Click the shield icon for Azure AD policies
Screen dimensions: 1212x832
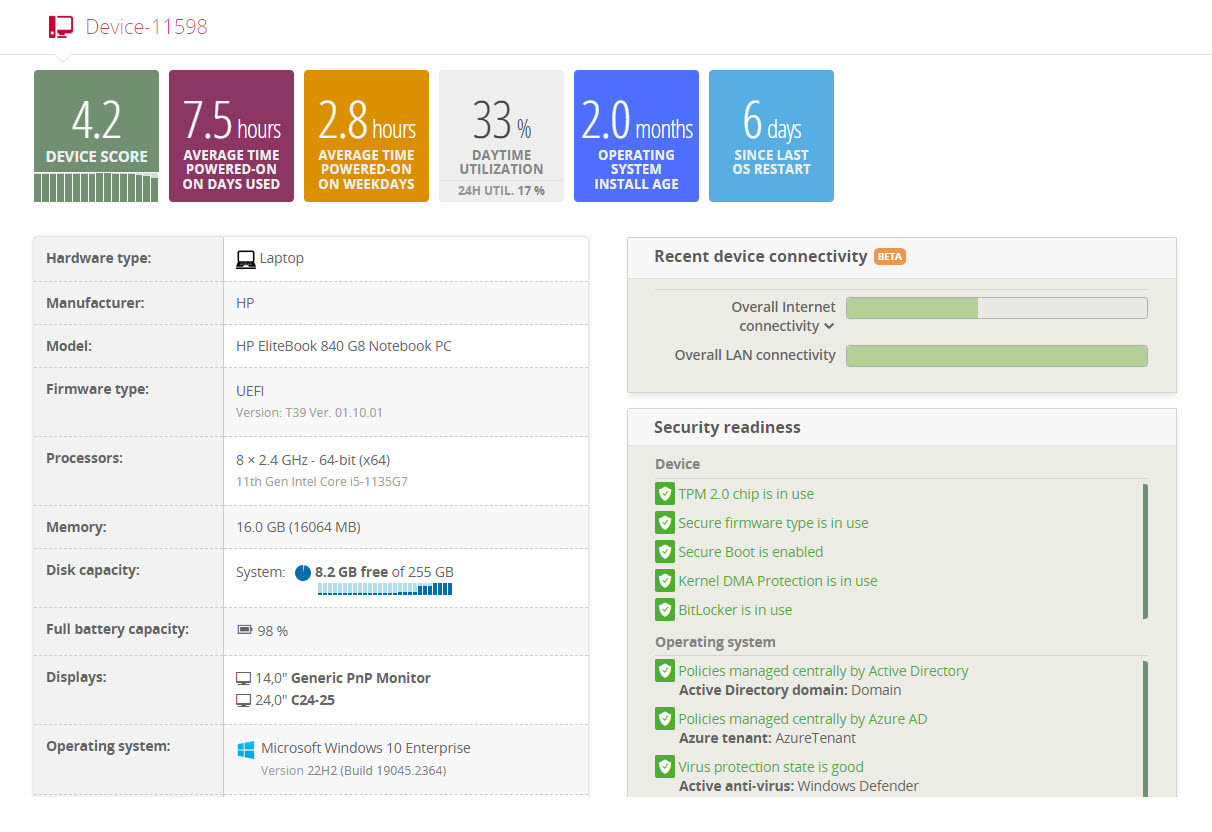[x=664, y=719]
